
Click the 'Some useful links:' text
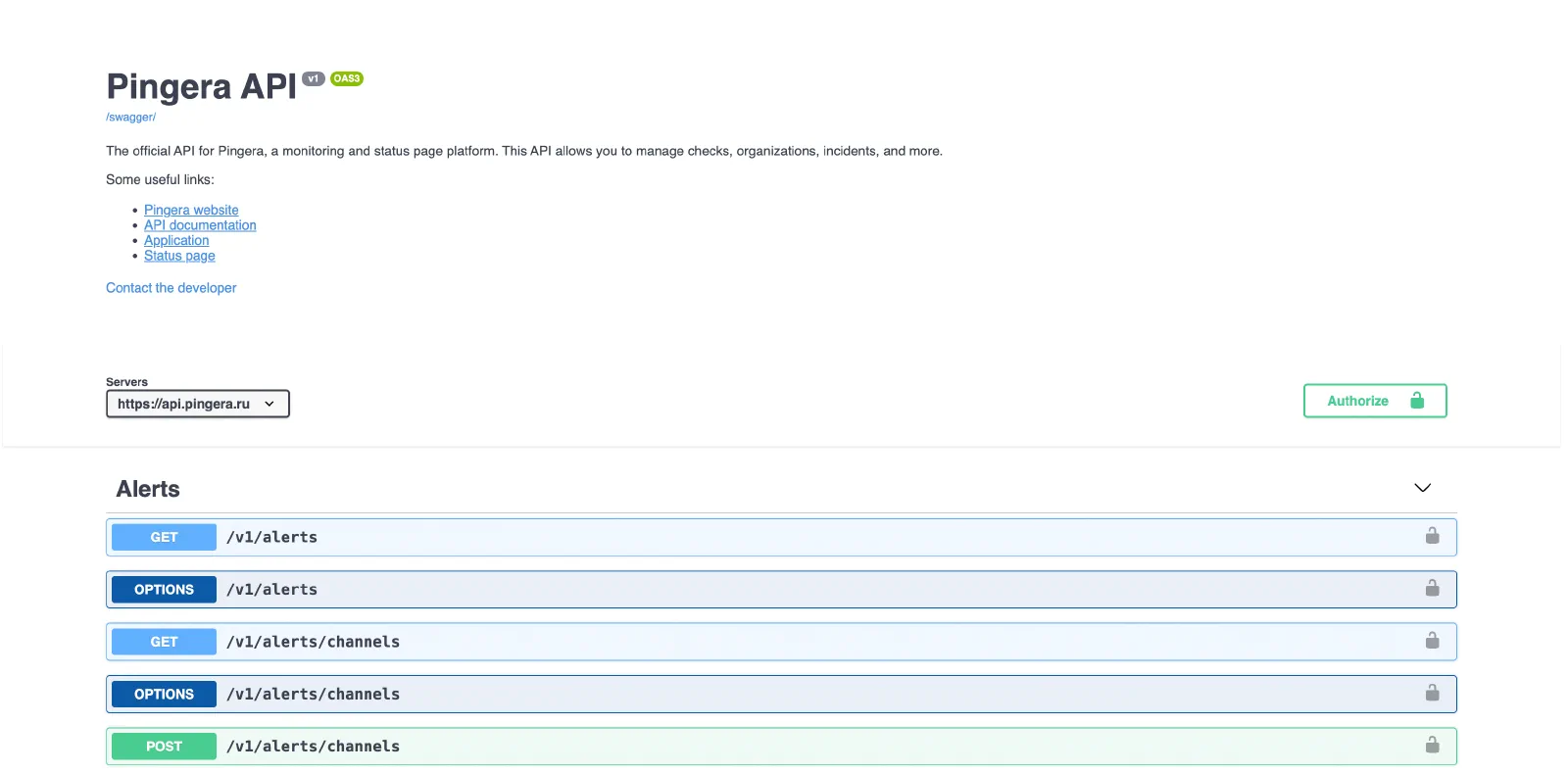point(160,179)
